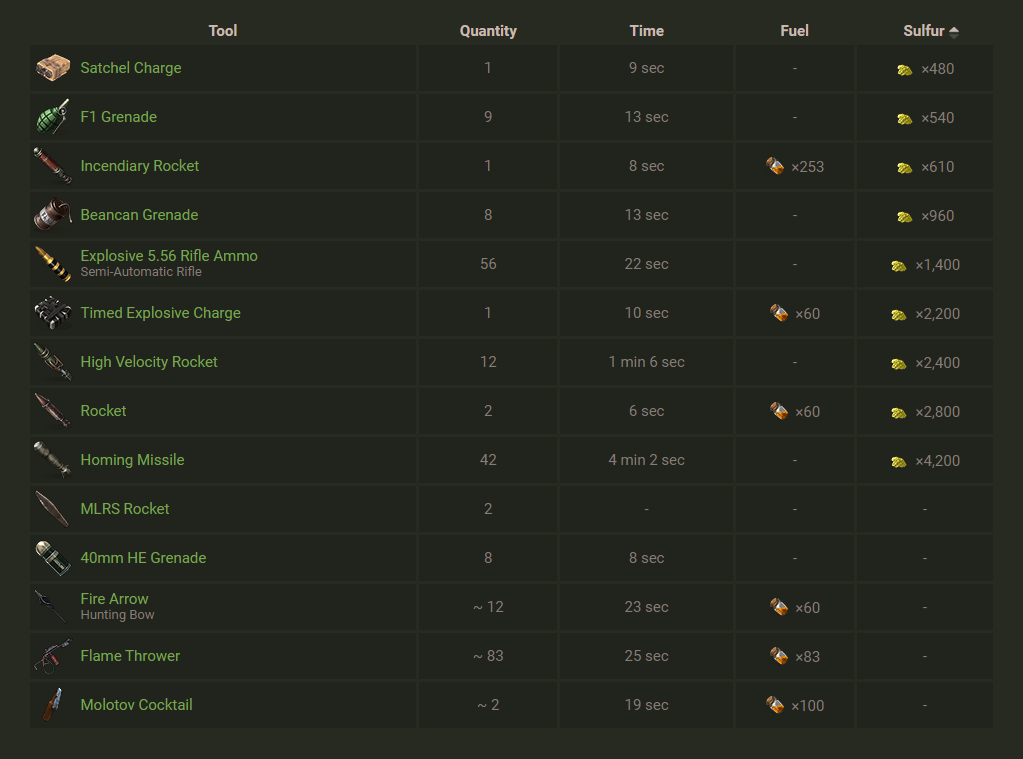
Task: Open the MLRS Rocket link
Action: pyautogui.click(x=125, y=509)
